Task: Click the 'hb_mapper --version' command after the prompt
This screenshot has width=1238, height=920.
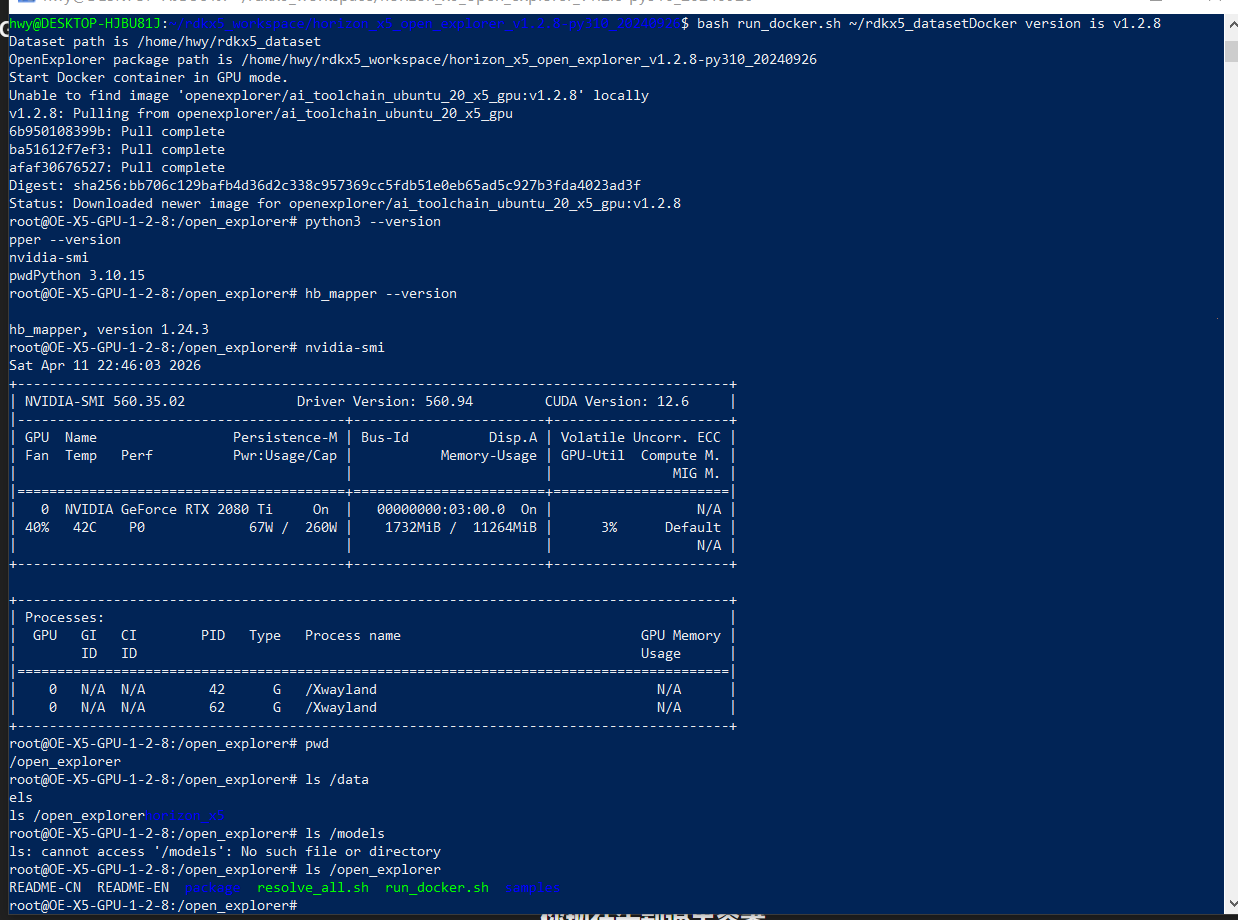Action: (381, 293)
